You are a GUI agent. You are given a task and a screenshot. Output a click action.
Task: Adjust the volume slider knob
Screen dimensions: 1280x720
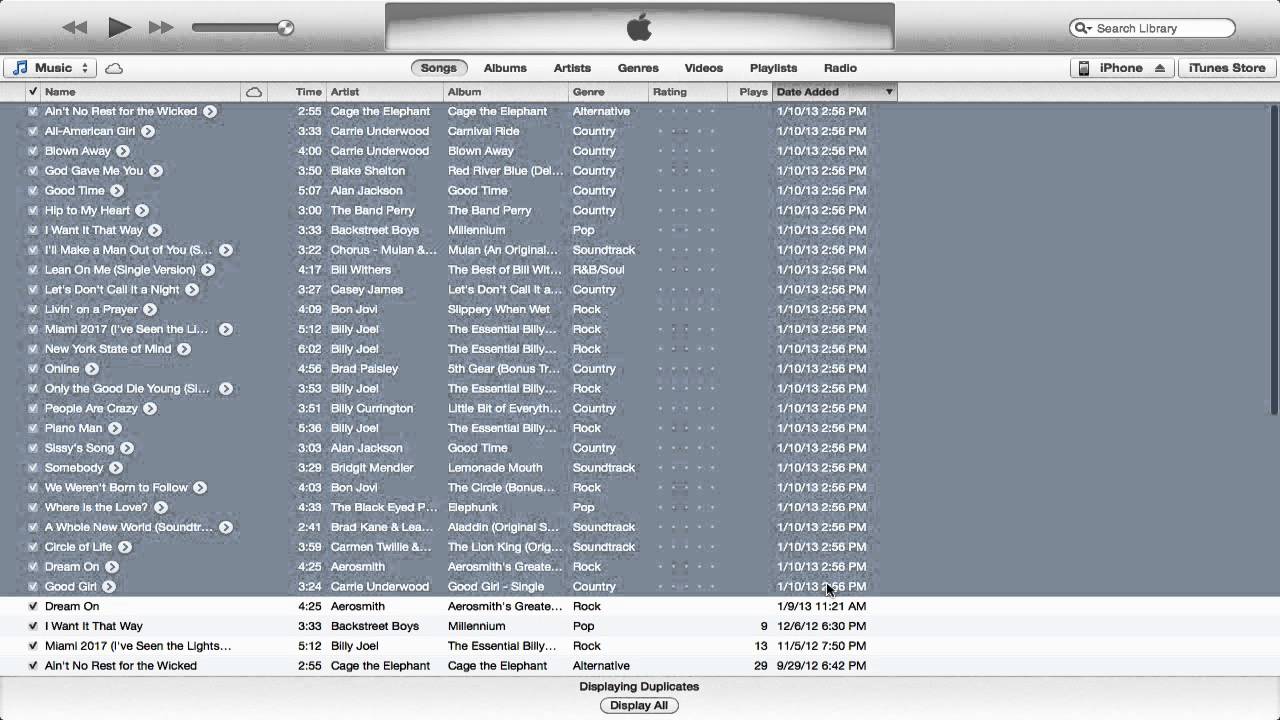pyautogui.click(x=285, y=28)
